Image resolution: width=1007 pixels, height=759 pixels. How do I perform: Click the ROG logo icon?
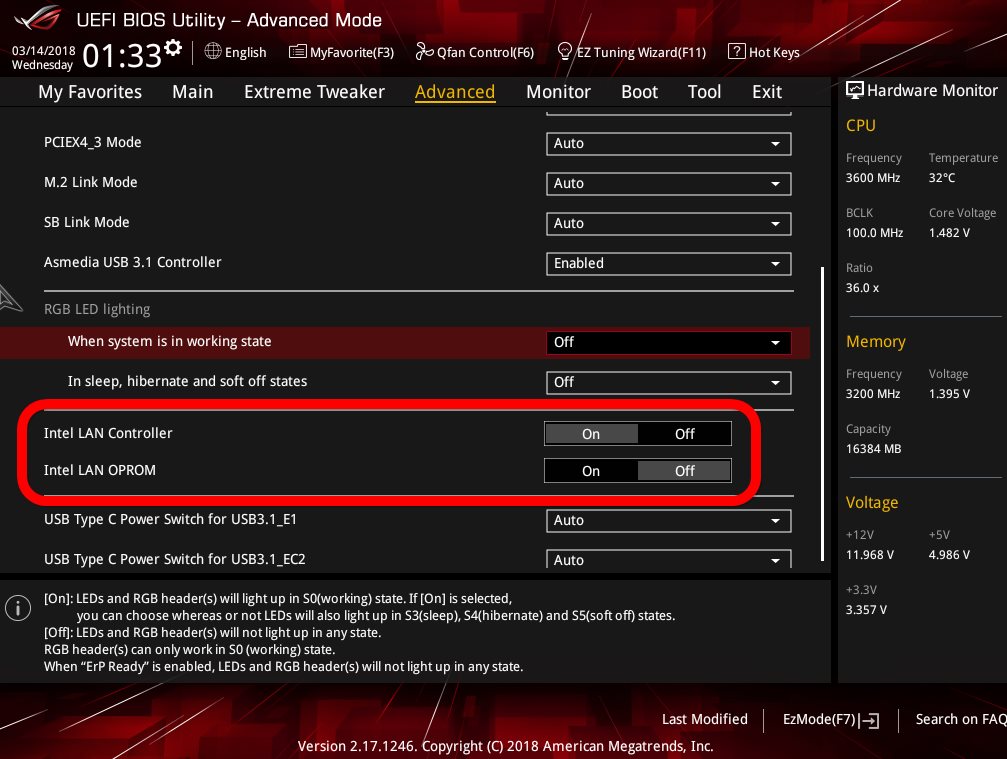pyautogui.click(x=39, y=19)
